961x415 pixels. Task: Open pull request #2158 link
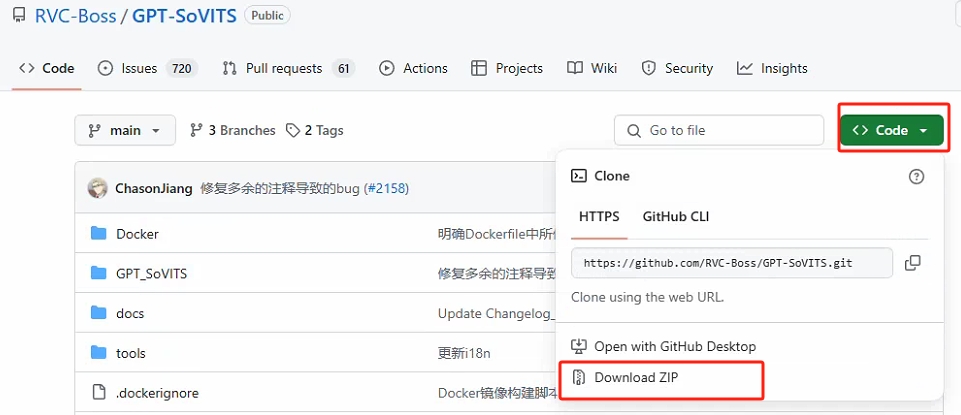(x=386, y=188)
